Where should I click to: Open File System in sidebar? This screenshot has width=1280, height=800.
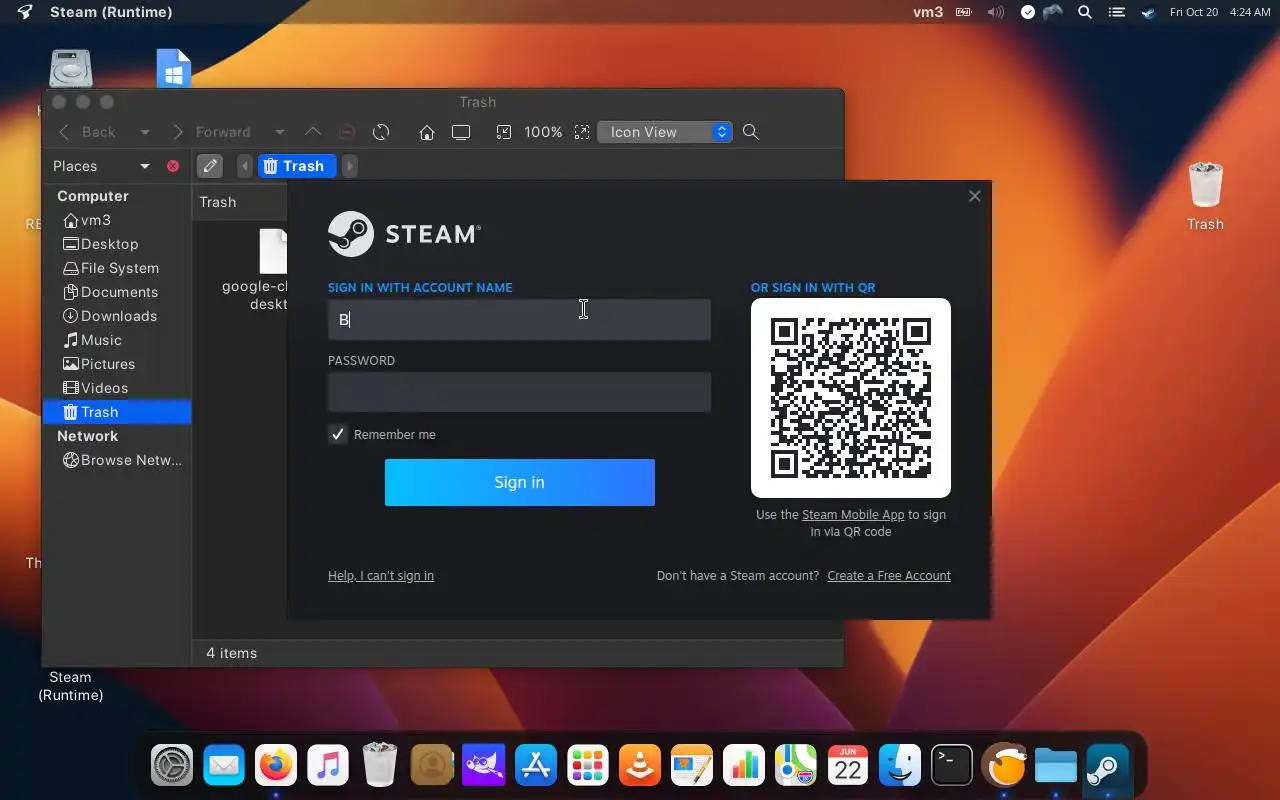110,268
